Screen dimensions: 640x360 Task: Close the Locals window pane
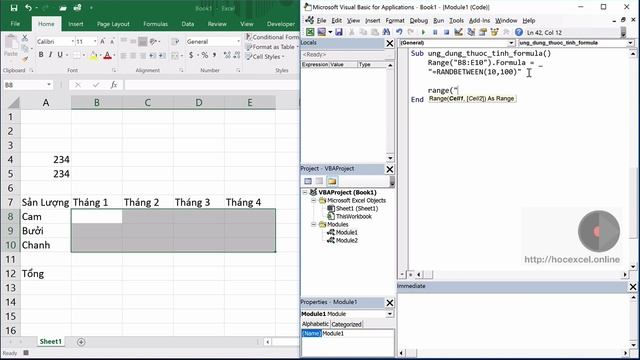pyautogui.click(x=390, y=43)
